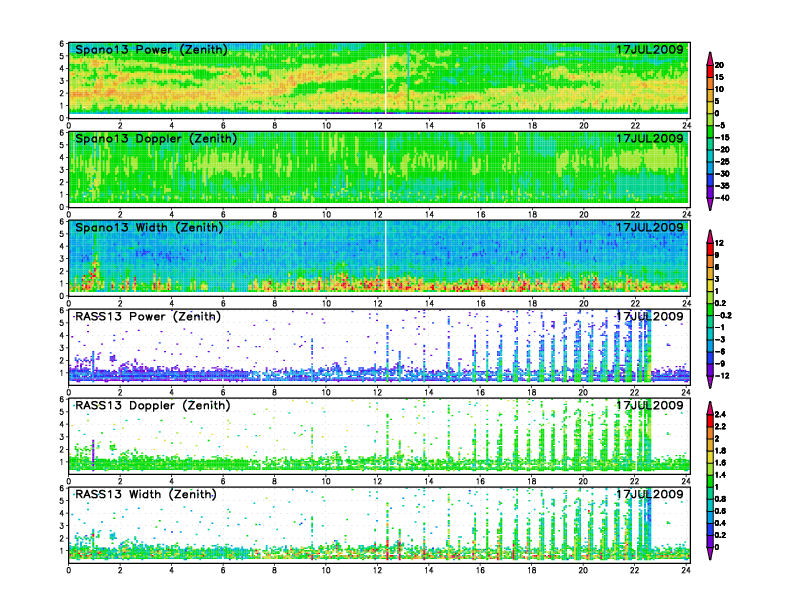Click the '15' colorbar label
Screen dimensions: 792x612
point(719,77)
